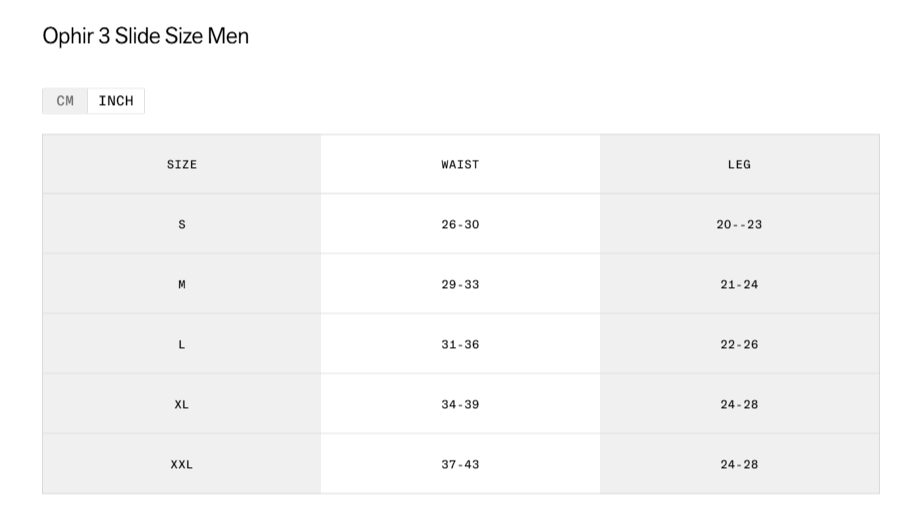Click waist value 37-43
Screen dimensions: 922x527
pos(460,464)
